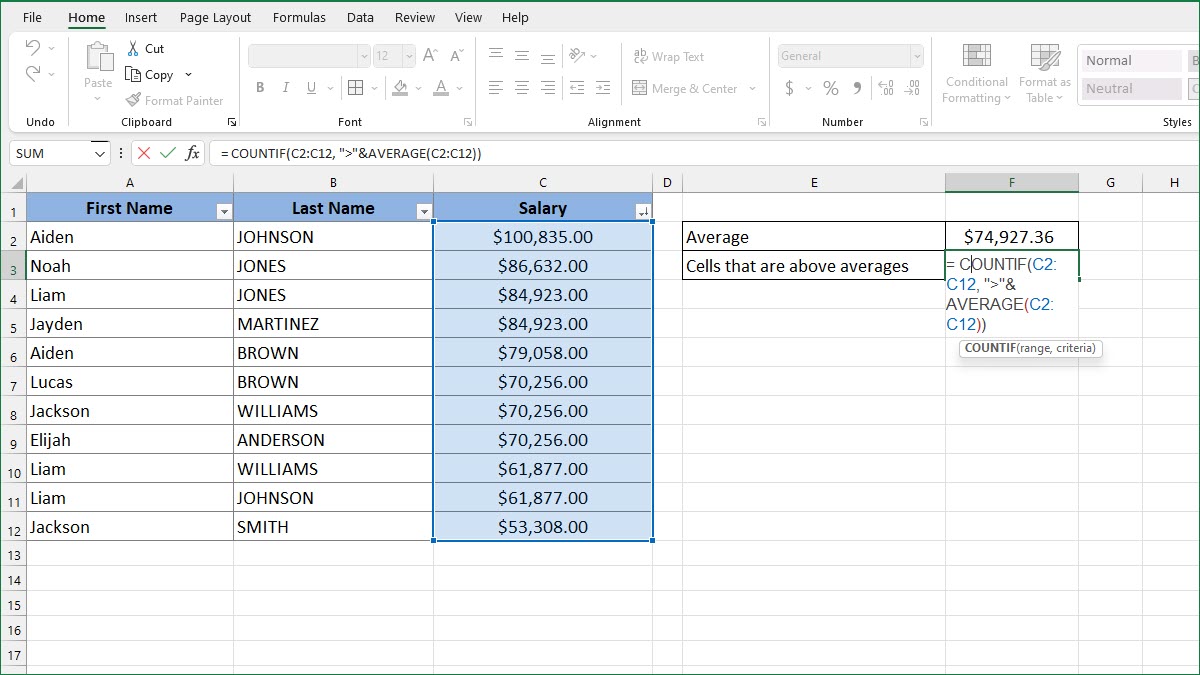The width and height of the screenshot is (1200, 675).
Task: Expand Format as Table menu
Action: (1044, 73)
